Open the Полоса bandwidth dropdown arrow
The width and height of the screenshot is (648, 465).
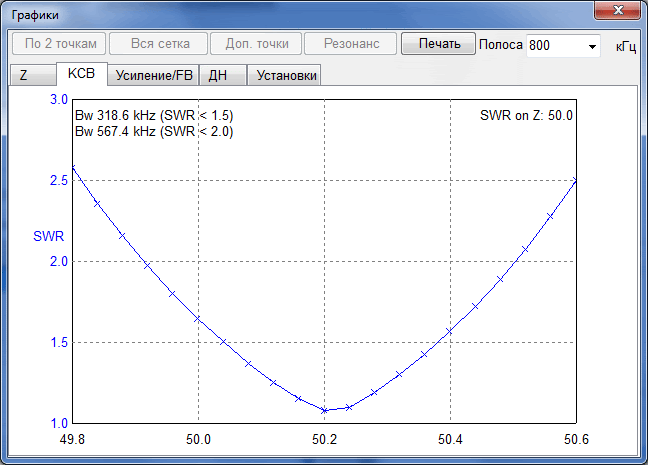[592, 46]
